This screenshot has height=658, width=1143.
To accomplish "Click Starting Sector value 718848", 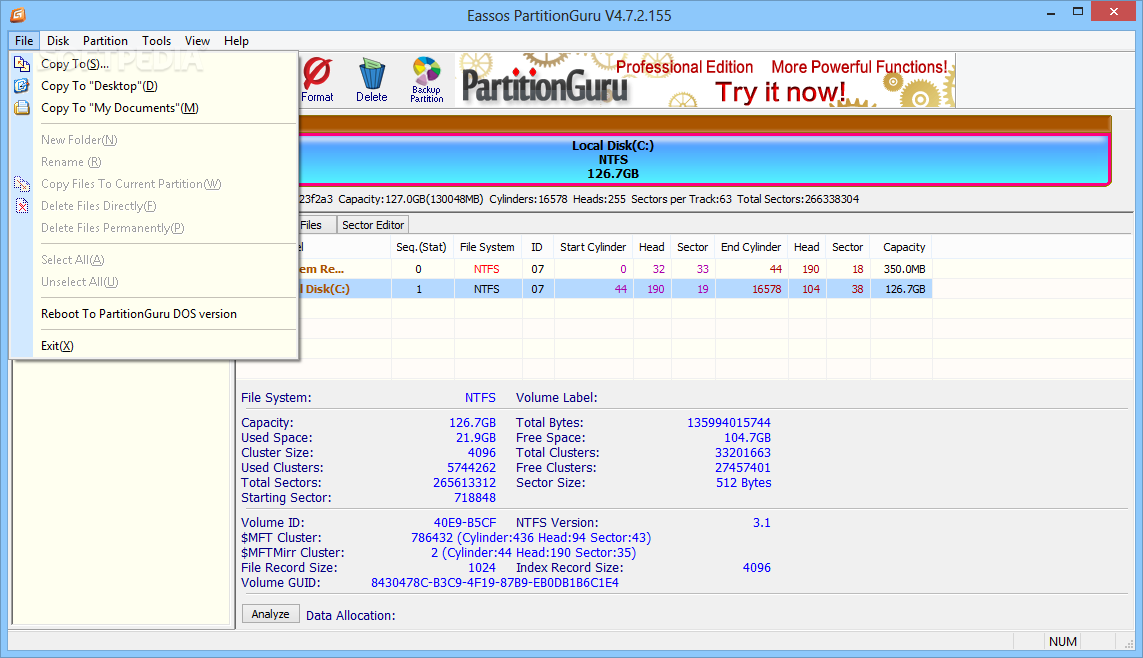I will [475, 498].
